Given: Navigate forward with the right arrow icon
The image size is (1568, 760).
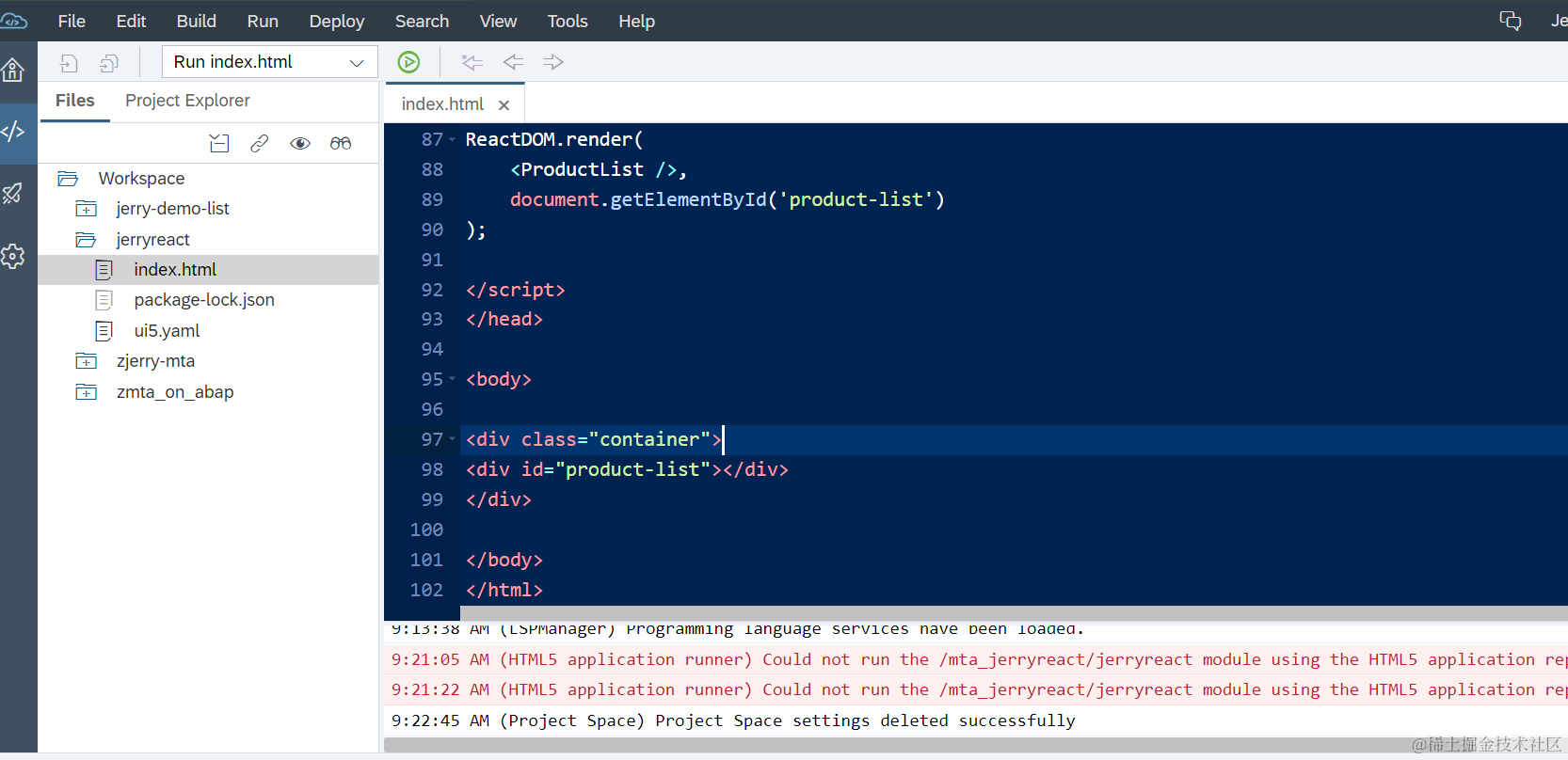Looking at the screenshot, I should (x=553, y=62).
